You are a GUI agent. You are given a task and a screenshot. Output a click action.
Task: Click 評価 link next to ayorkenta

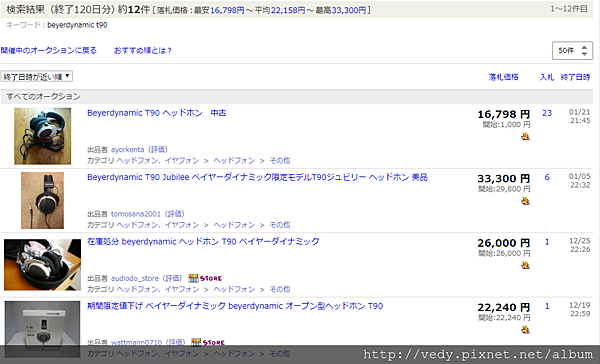[158, 150]
